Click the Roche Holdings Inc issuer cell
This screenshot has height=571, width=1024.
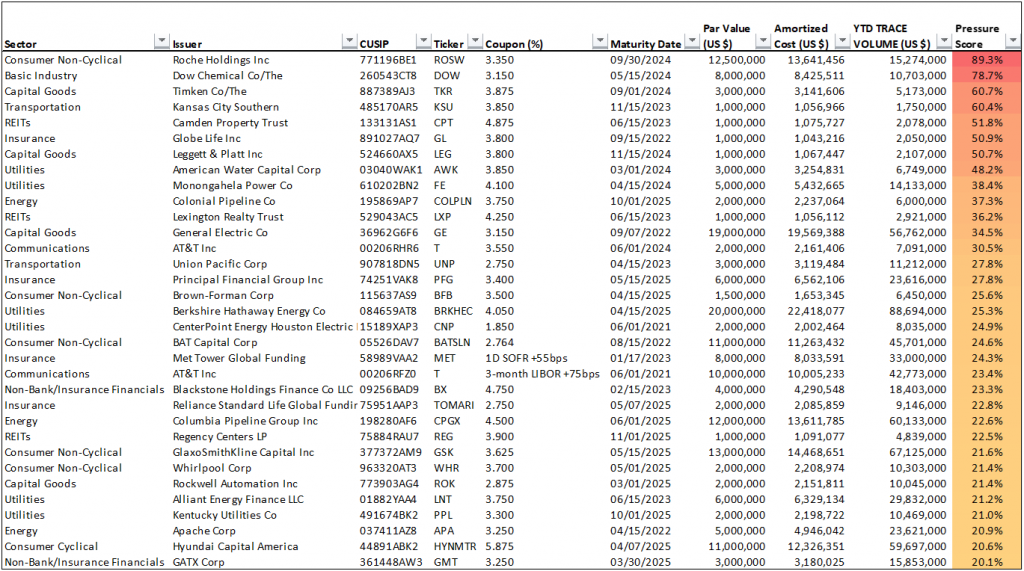coord(220,60)
